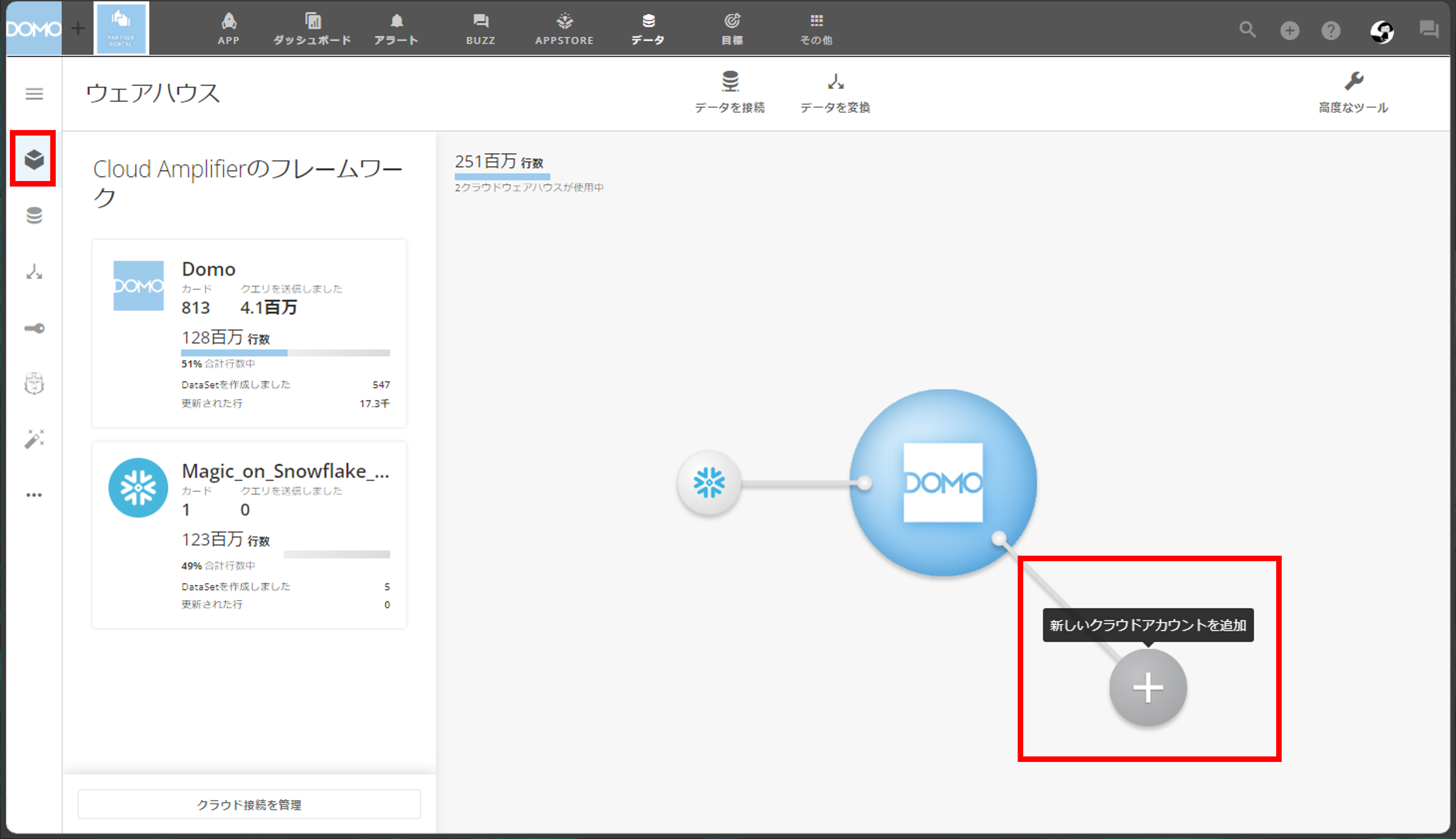Click Domo 更新された行 value 17.3千
This screenshot has height=839, width=1456.
[375, 403]
